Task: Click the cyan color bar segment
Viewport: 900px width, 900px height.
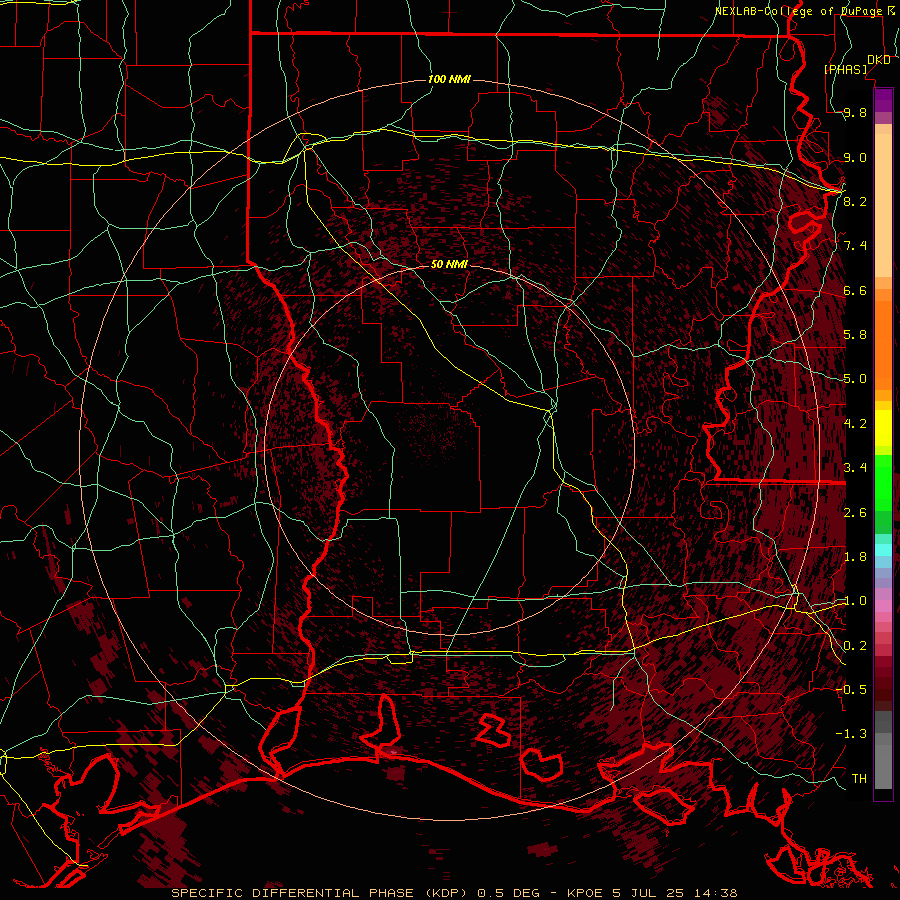Action: [883, 550]
